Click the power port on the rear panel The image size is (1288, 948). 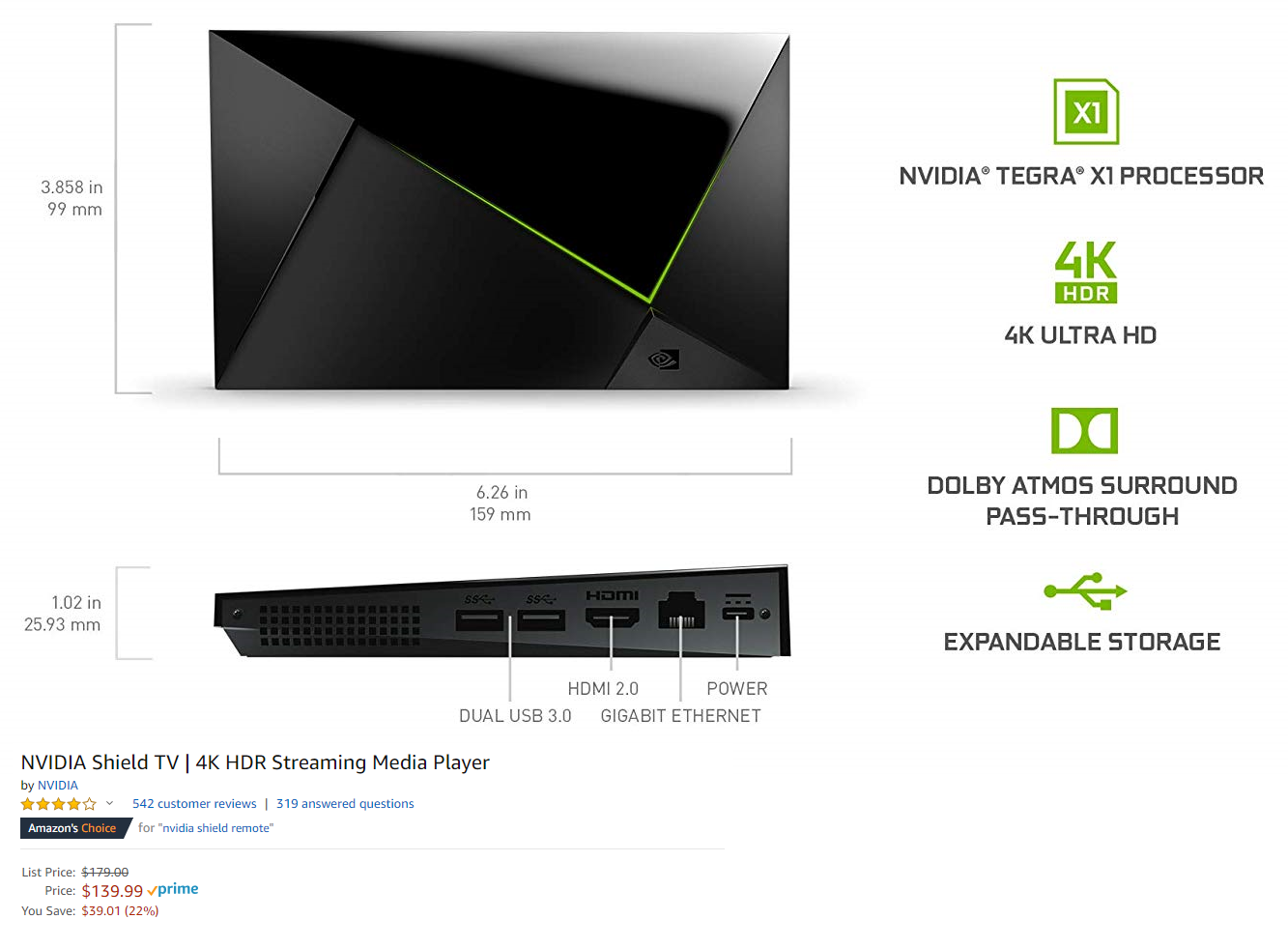(737, 613)
